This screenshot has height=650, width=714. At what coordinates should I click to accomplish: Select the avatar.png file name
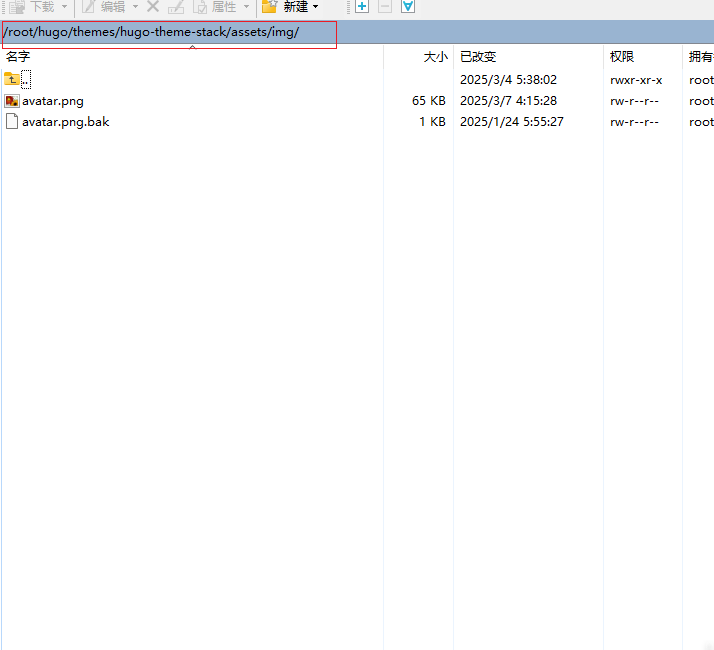[53, 101]
